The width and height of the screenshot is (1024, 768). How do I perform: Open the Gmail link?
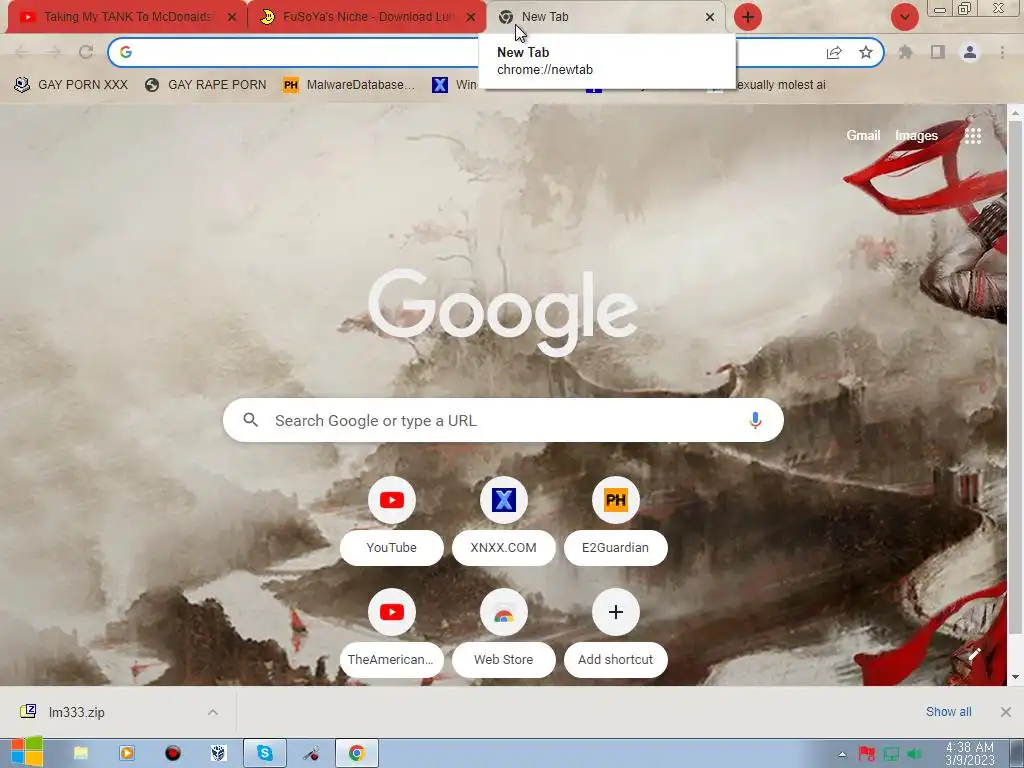(863, 135)
